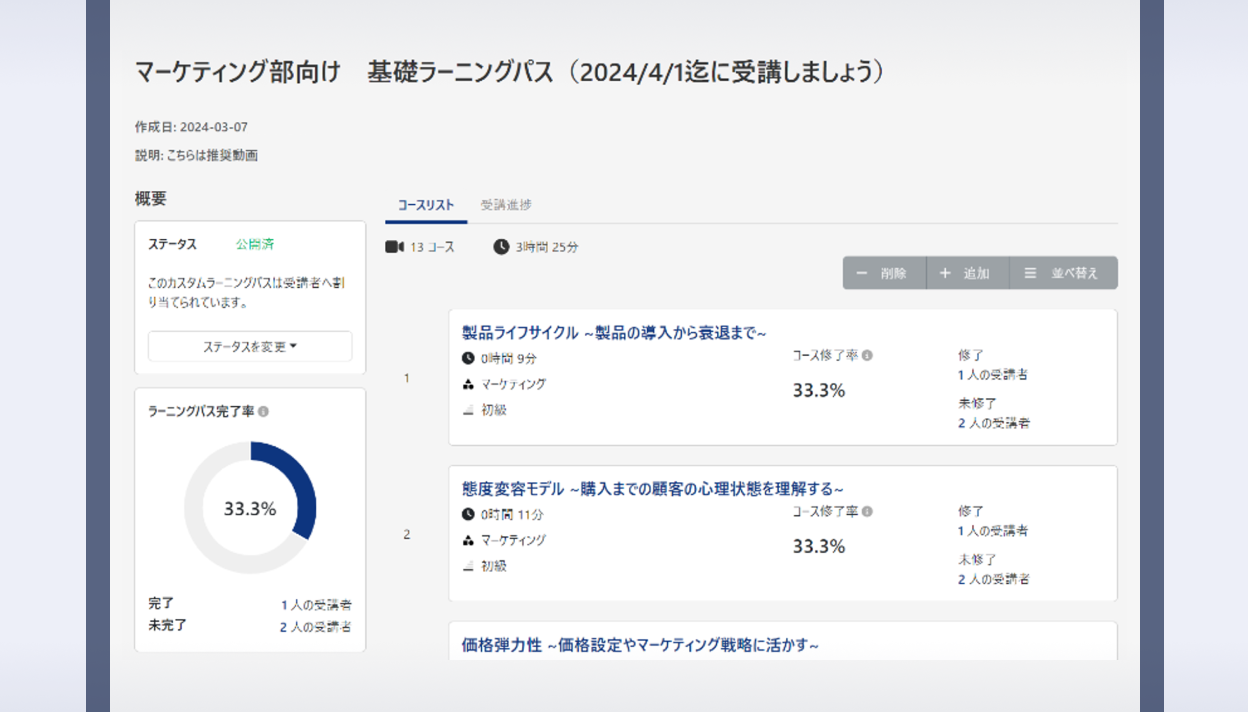The height and width of the screenshot is (712, 1248).
Task: Click the level icon beside second 初級
Action: [468, 566]
